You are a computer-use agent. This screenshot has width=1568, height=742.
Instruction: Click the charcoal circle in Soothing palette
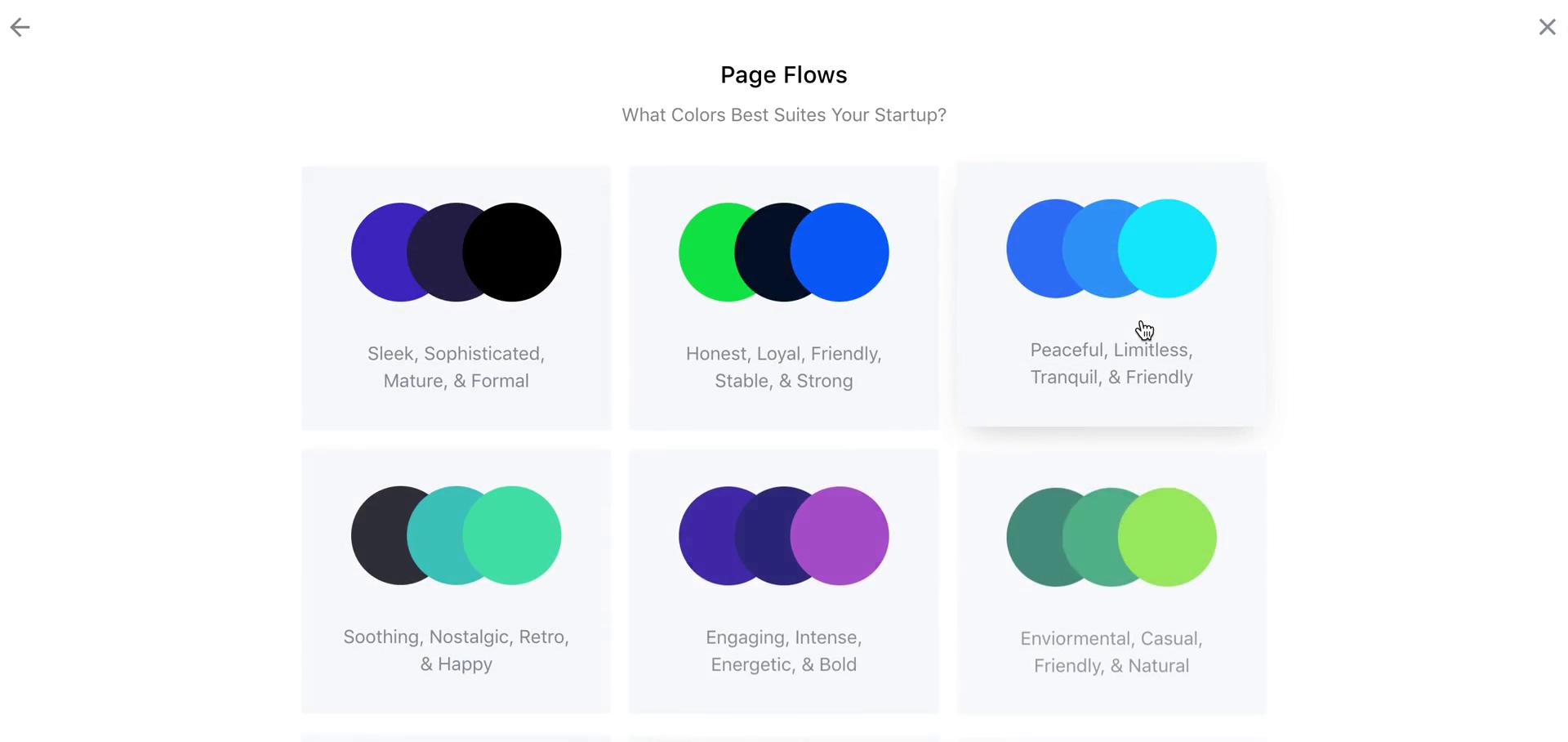[377, 535]
